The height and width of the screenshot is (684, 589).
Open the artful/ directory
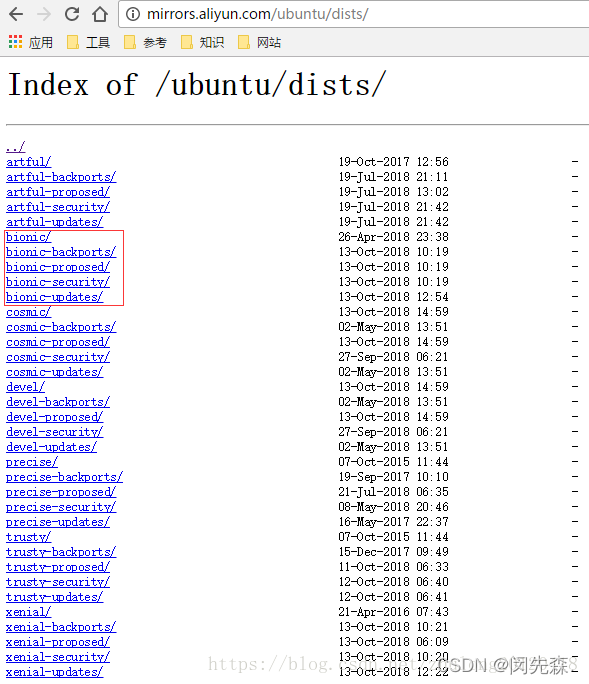[x=28, y=162]
